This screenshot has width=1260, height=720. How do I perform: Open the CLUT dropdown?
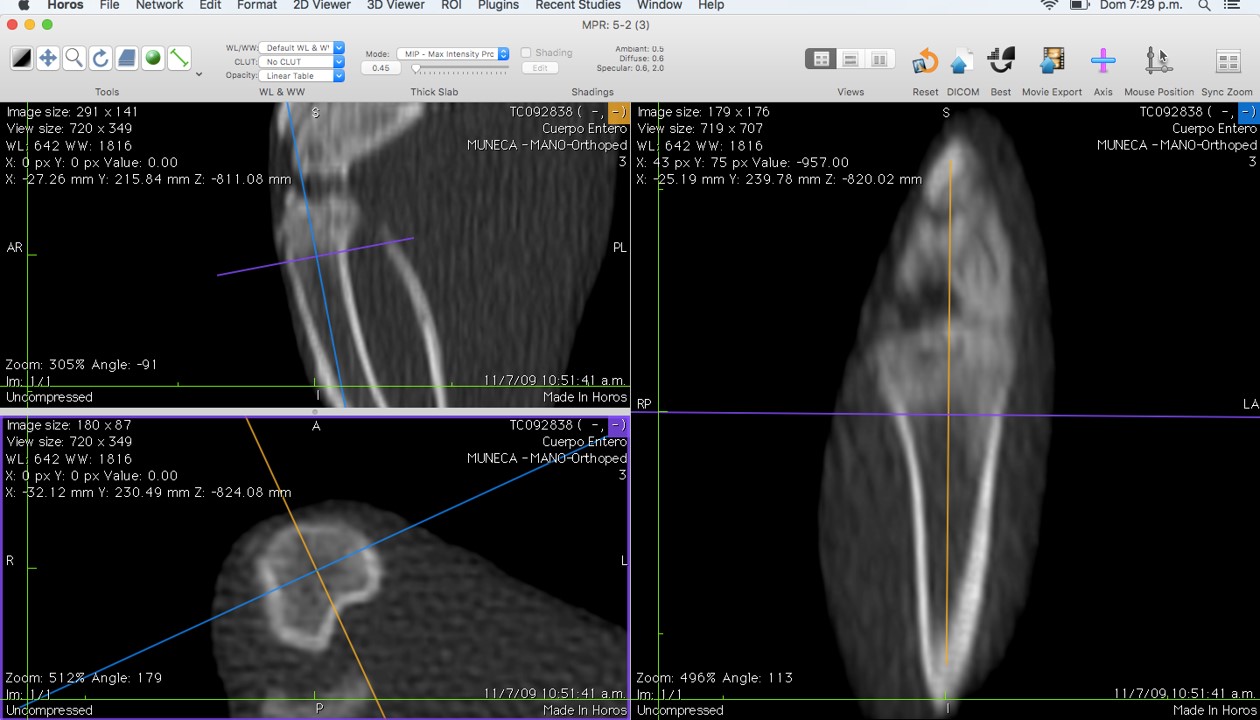click(301, 62)
